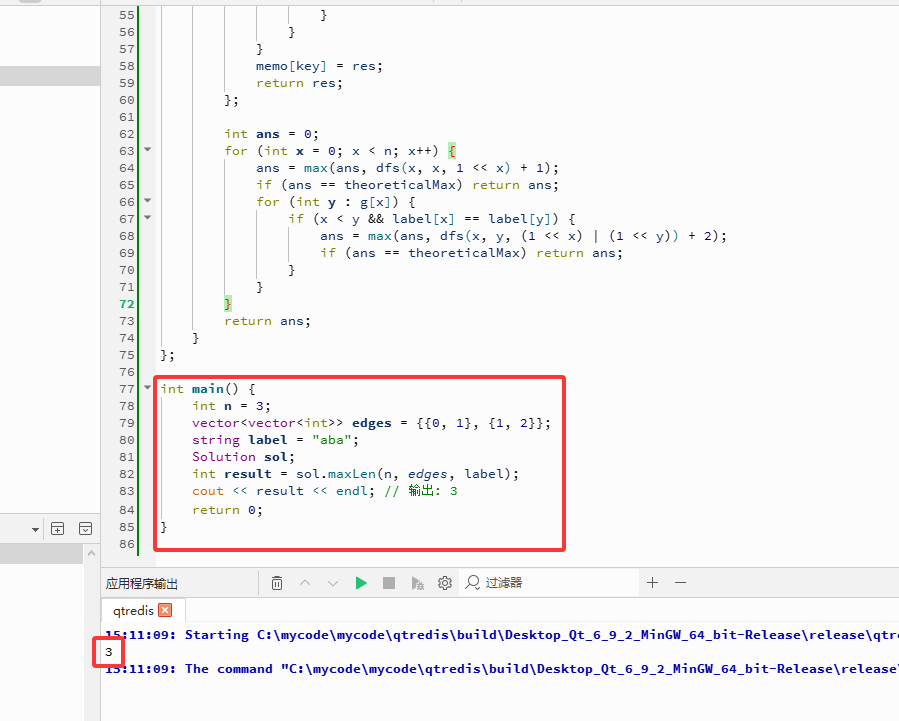Click 'cout' on line 83
Image resolution: width=899 pixels, height=721 pixels.
[208, 491]
